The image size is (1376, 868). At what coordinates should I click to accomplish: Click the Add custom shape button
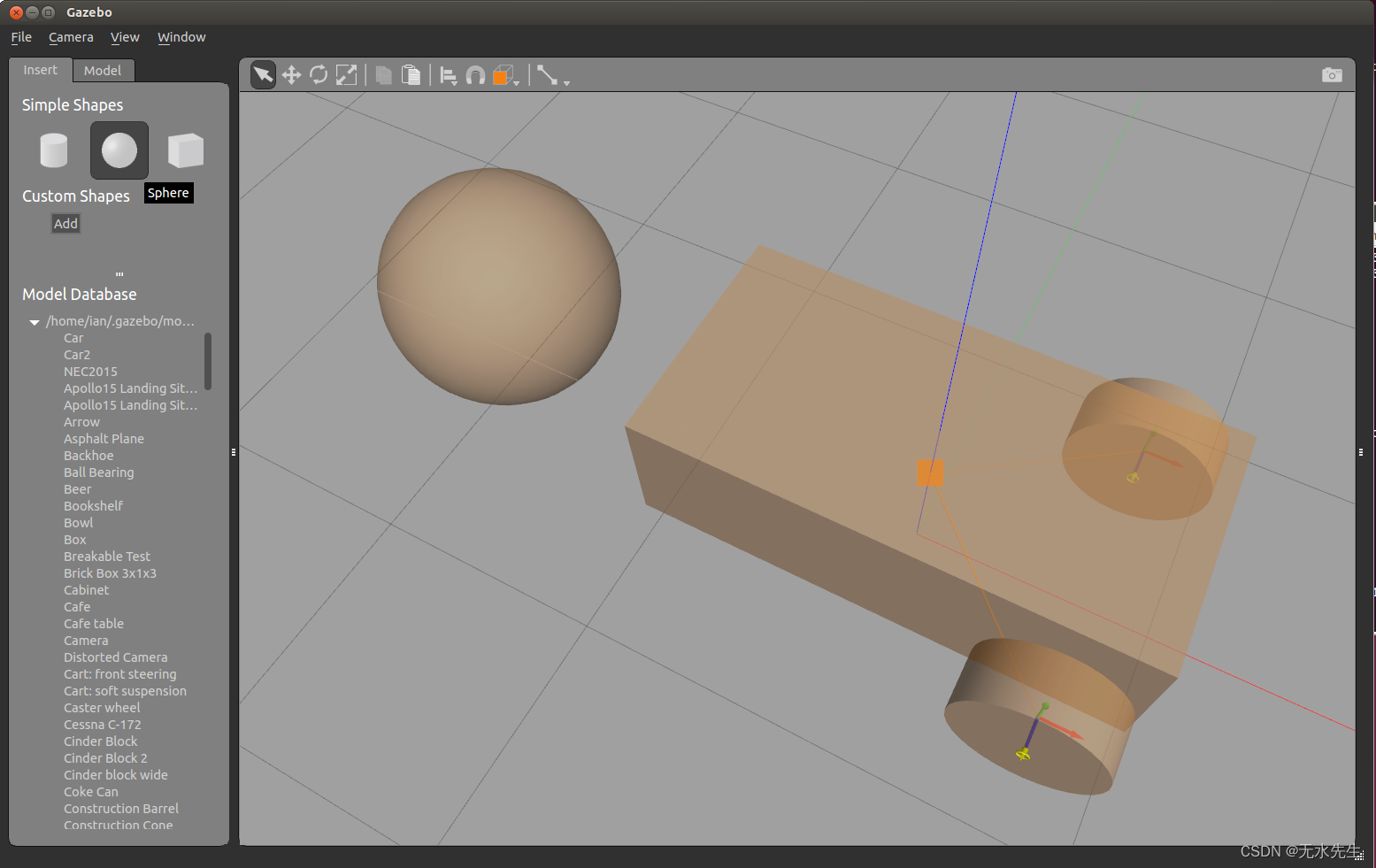tap(65, 224)
